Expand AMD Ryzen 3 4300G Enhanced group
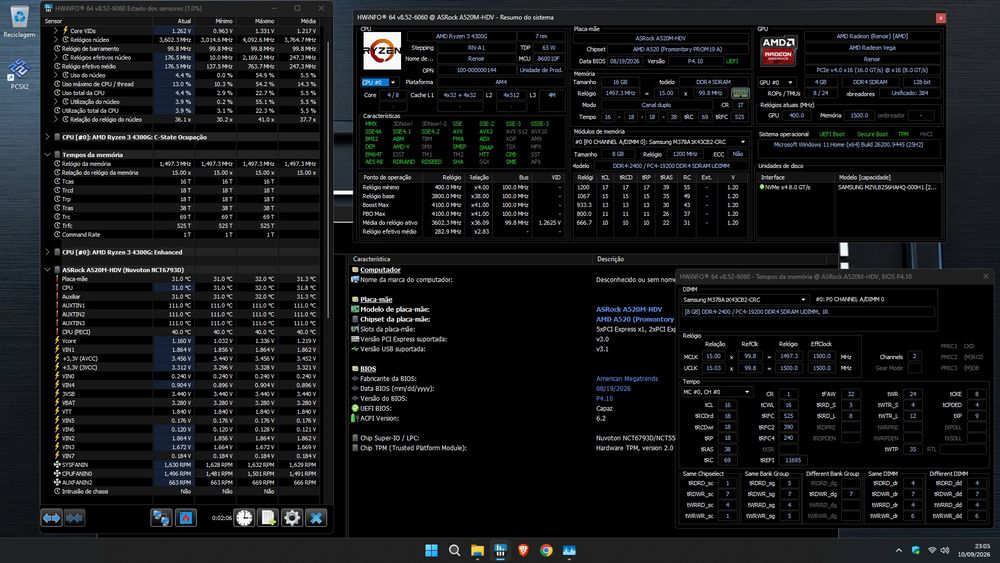The width and height of the screenshot is (1000, 563). (47, 252)
